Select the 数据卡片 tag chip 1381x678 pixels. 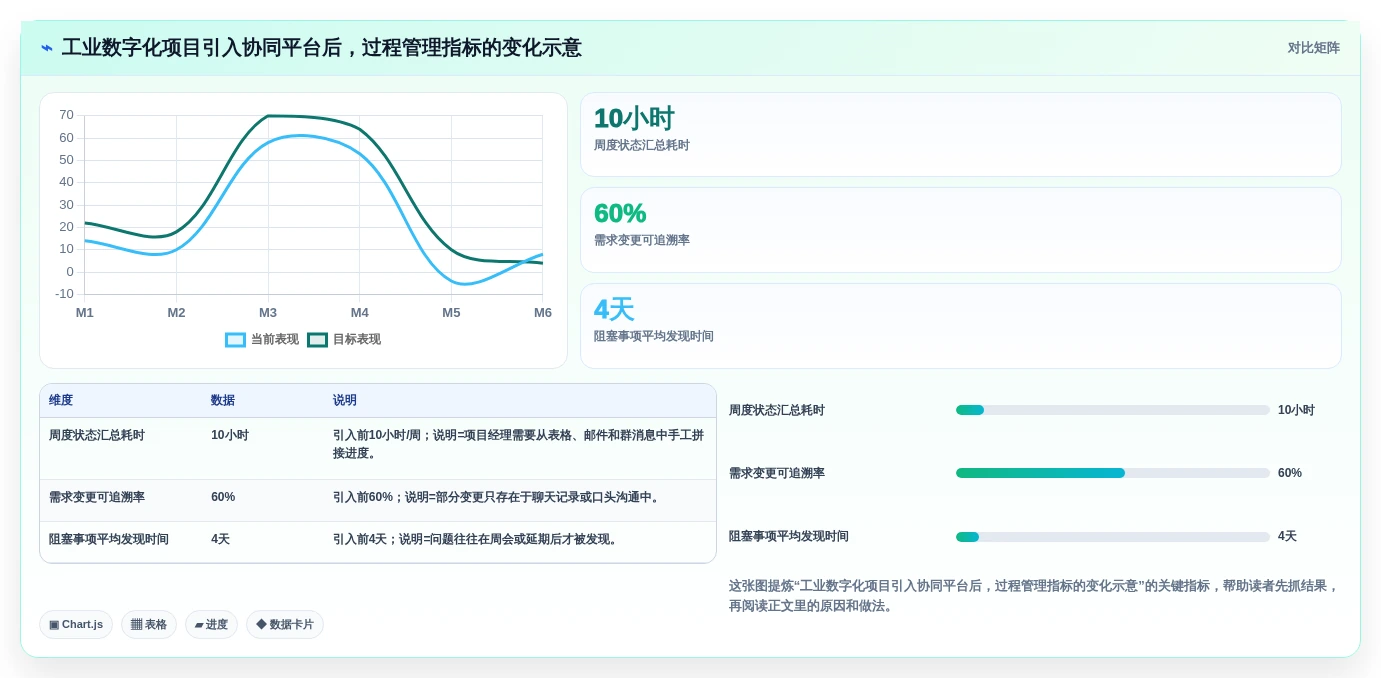tap(285, 625)
